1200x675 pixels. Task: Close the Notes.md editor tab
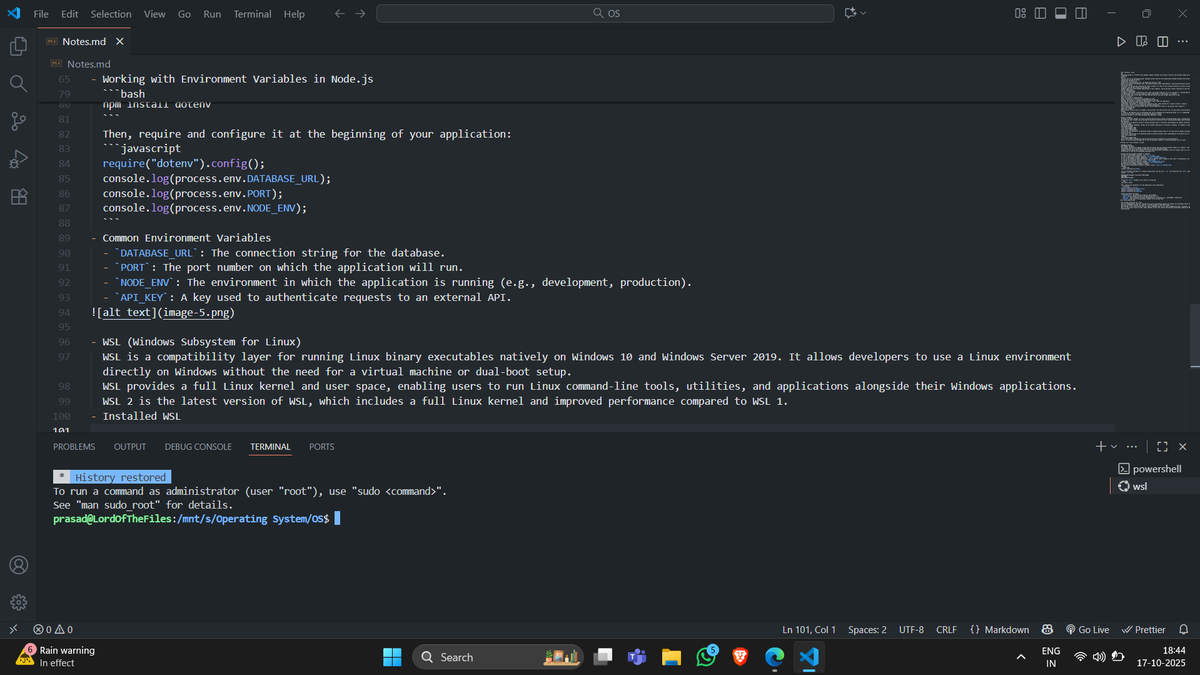coord(120,42)
